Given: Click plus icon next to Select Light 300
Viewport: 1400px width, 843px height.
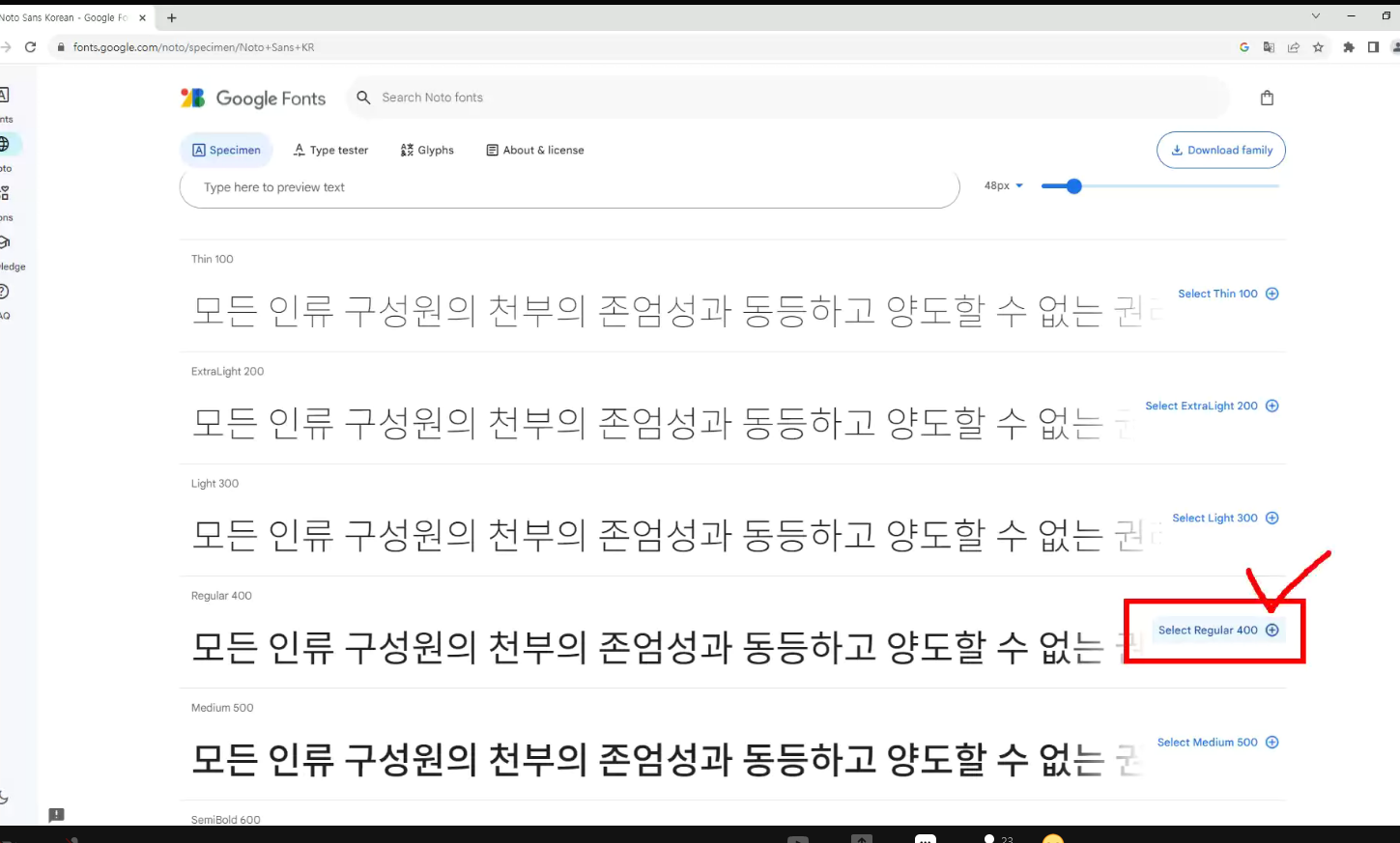Looking at the screenshot, I should click(1272, 518).
